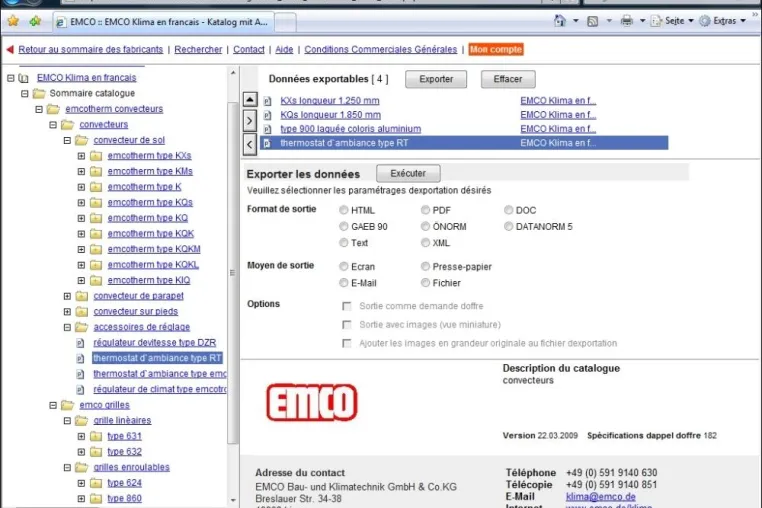762x508 pixels.
Task: Click the tree panel vertical scrollbar
Action: [x=233, y=272]
